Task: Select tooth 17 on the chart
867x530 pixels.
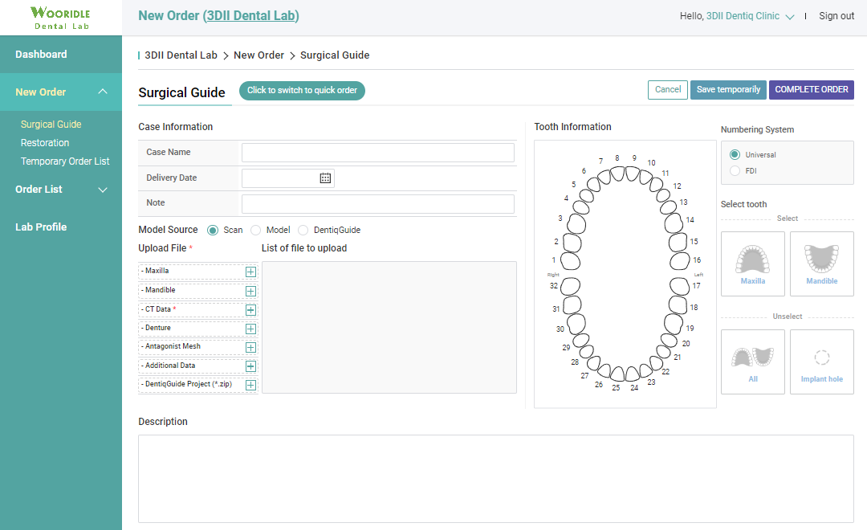Action: tap(680, 286)
